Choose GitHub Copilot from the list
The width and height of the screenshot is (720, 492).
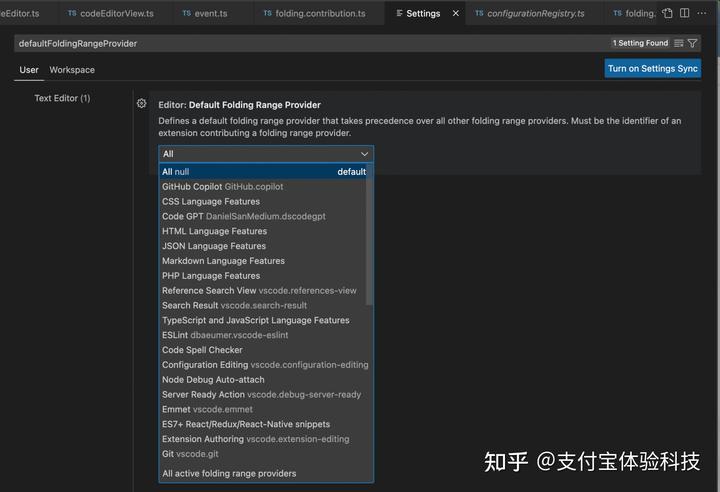(x=222, y=187)
